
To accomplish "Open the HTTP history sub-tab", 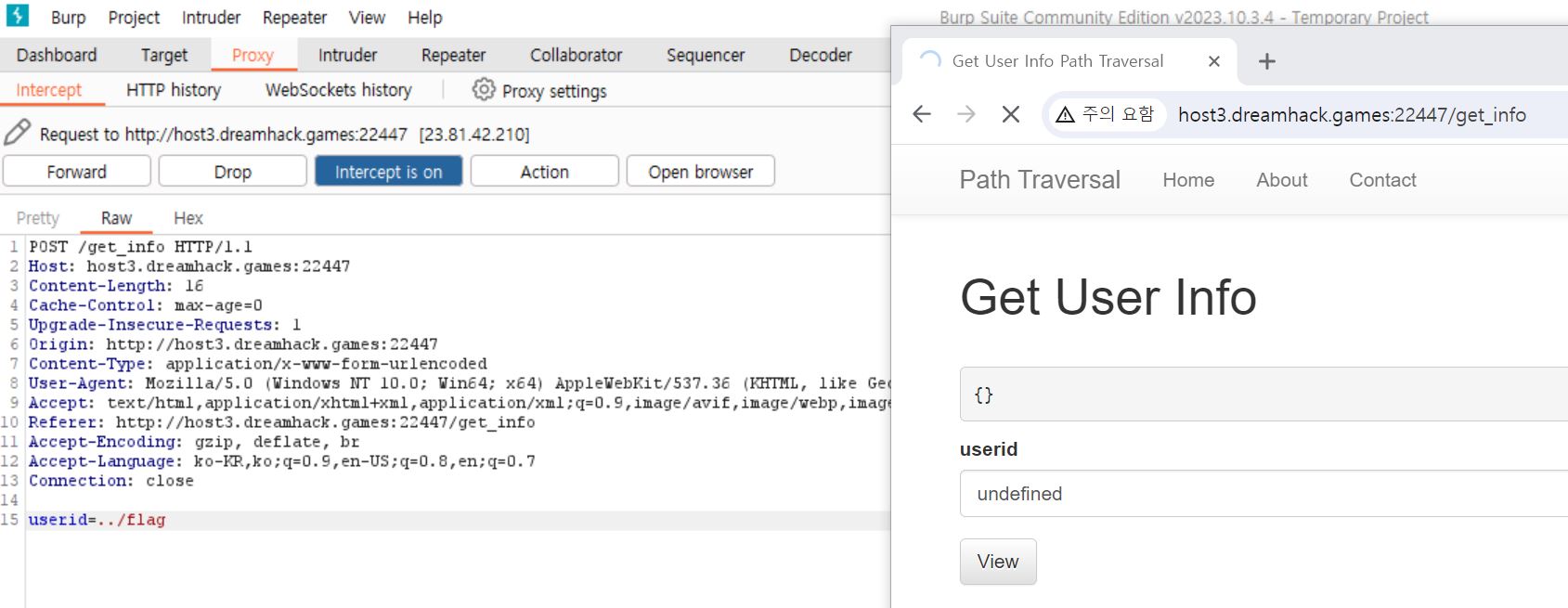I will pyautogui.click(x=174, y=90).
